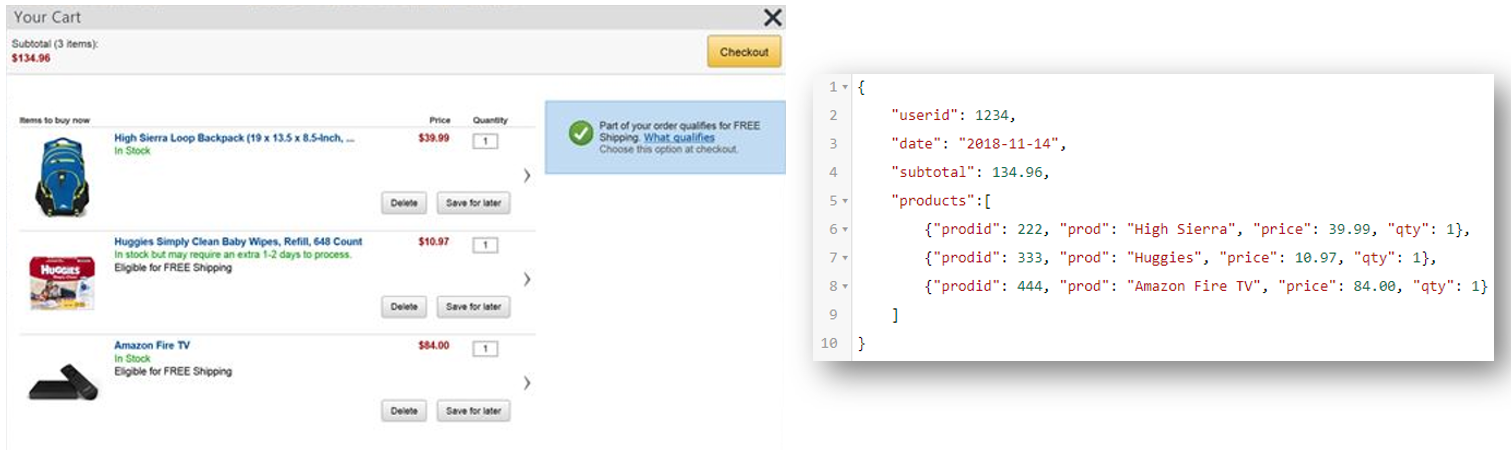Delete the Amazon Fire TV item

click(404, 411)
